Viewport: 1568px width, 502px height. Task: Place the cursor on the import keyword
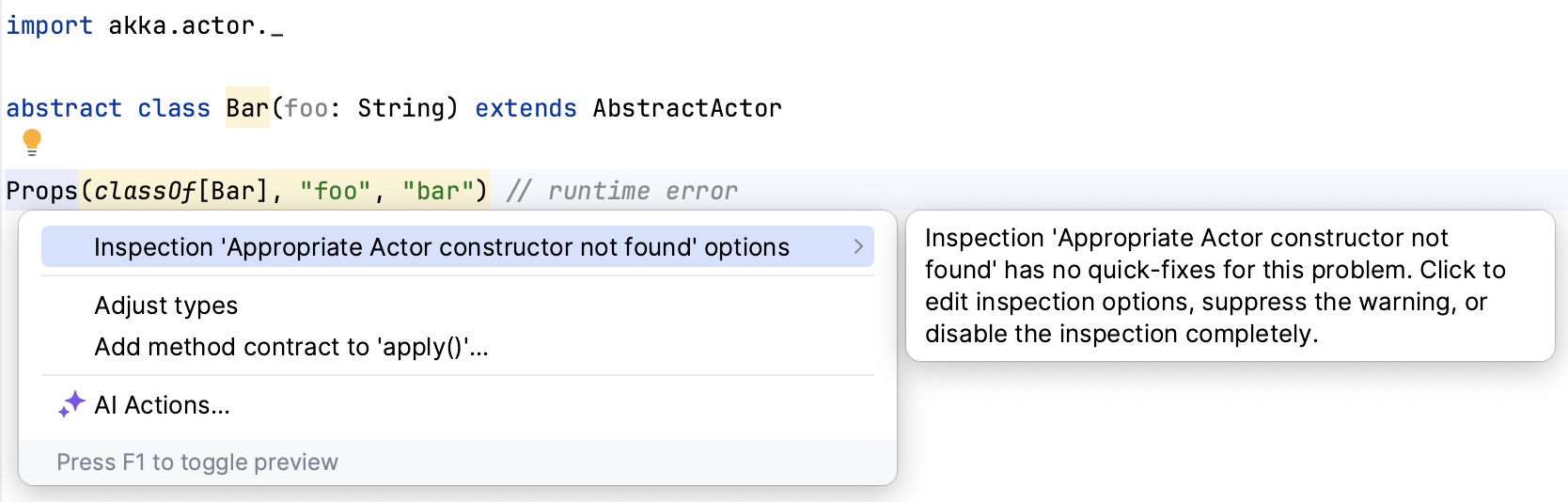click(49, 25)
